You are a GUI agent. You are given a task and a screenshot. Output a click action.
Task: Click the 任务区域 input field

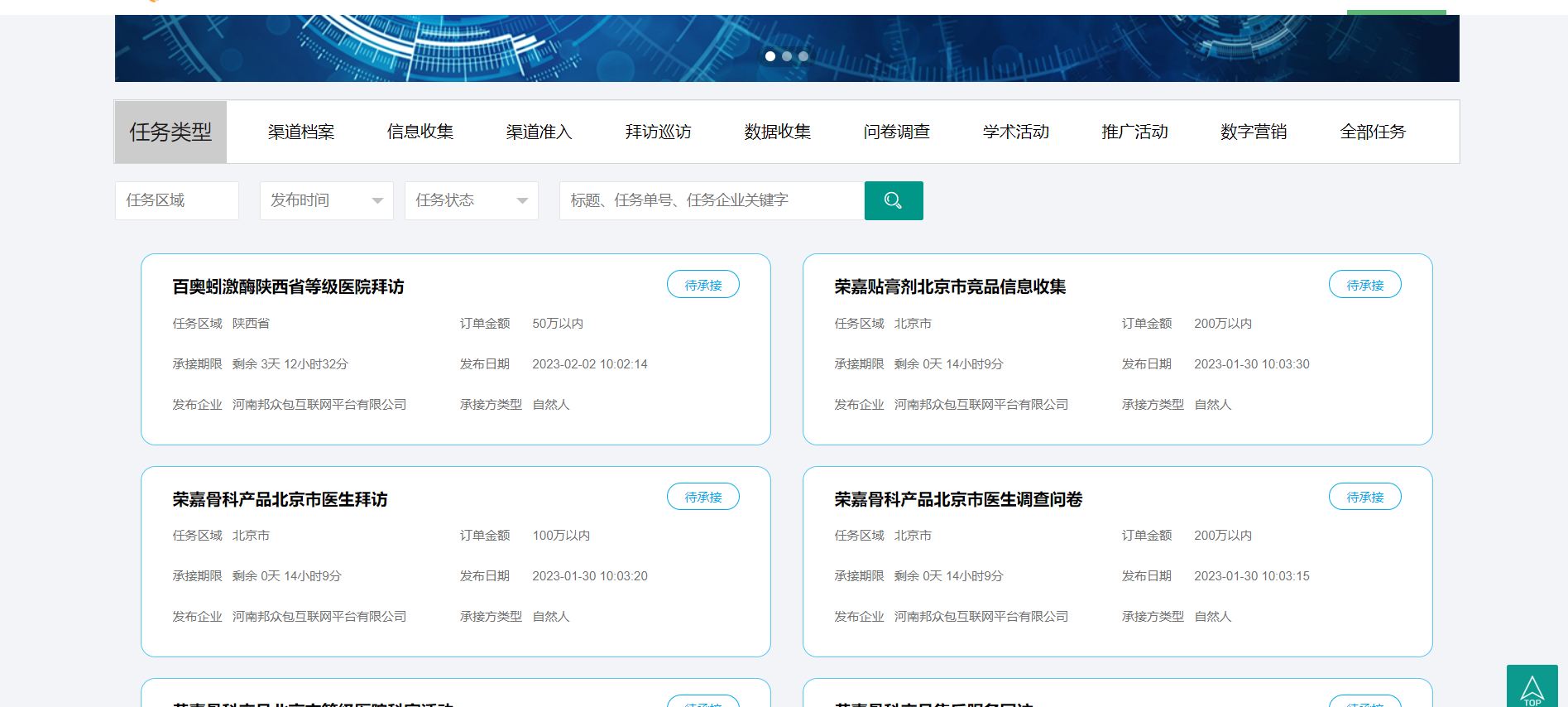pos(177,200)
